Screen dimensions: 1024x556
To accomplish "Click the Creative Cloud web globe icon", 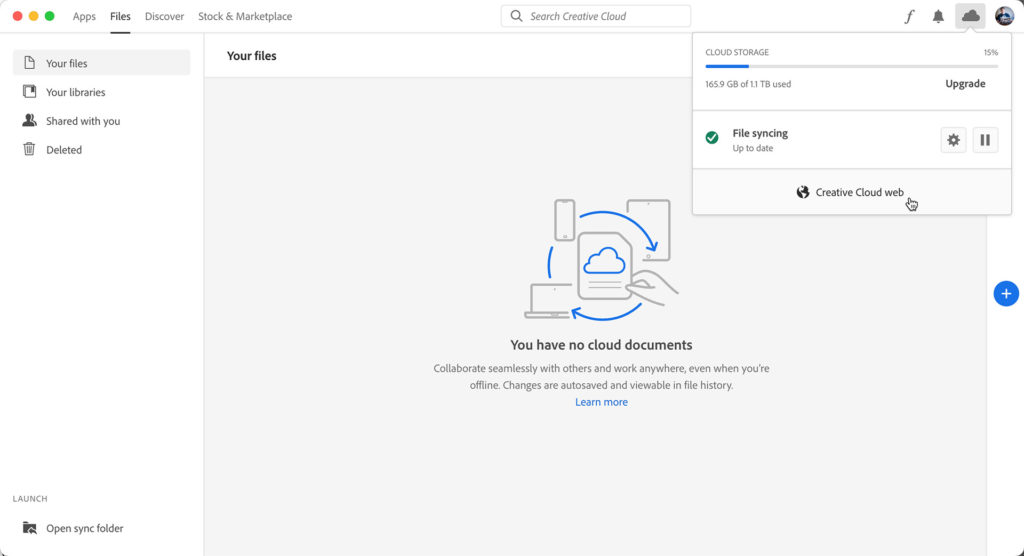I will (803, 192).
